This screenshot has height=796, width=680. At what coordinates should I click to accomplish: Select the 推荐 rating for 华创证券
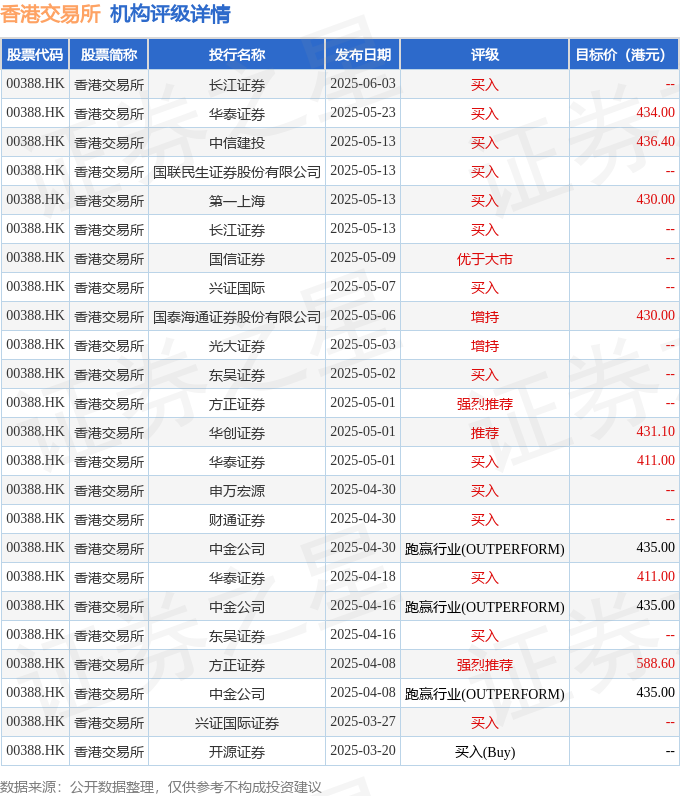tap(484, 433)
